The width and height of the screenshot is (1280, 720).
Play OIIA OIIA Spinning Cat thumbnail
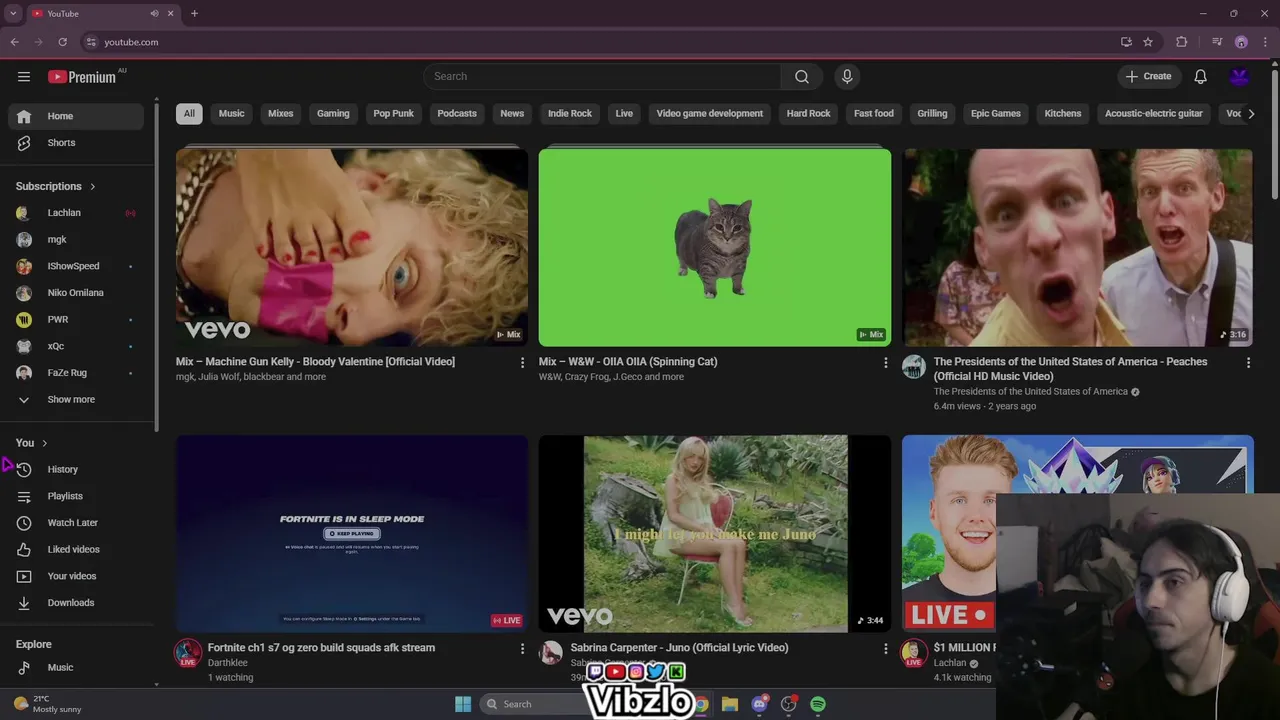click(715, 247)
